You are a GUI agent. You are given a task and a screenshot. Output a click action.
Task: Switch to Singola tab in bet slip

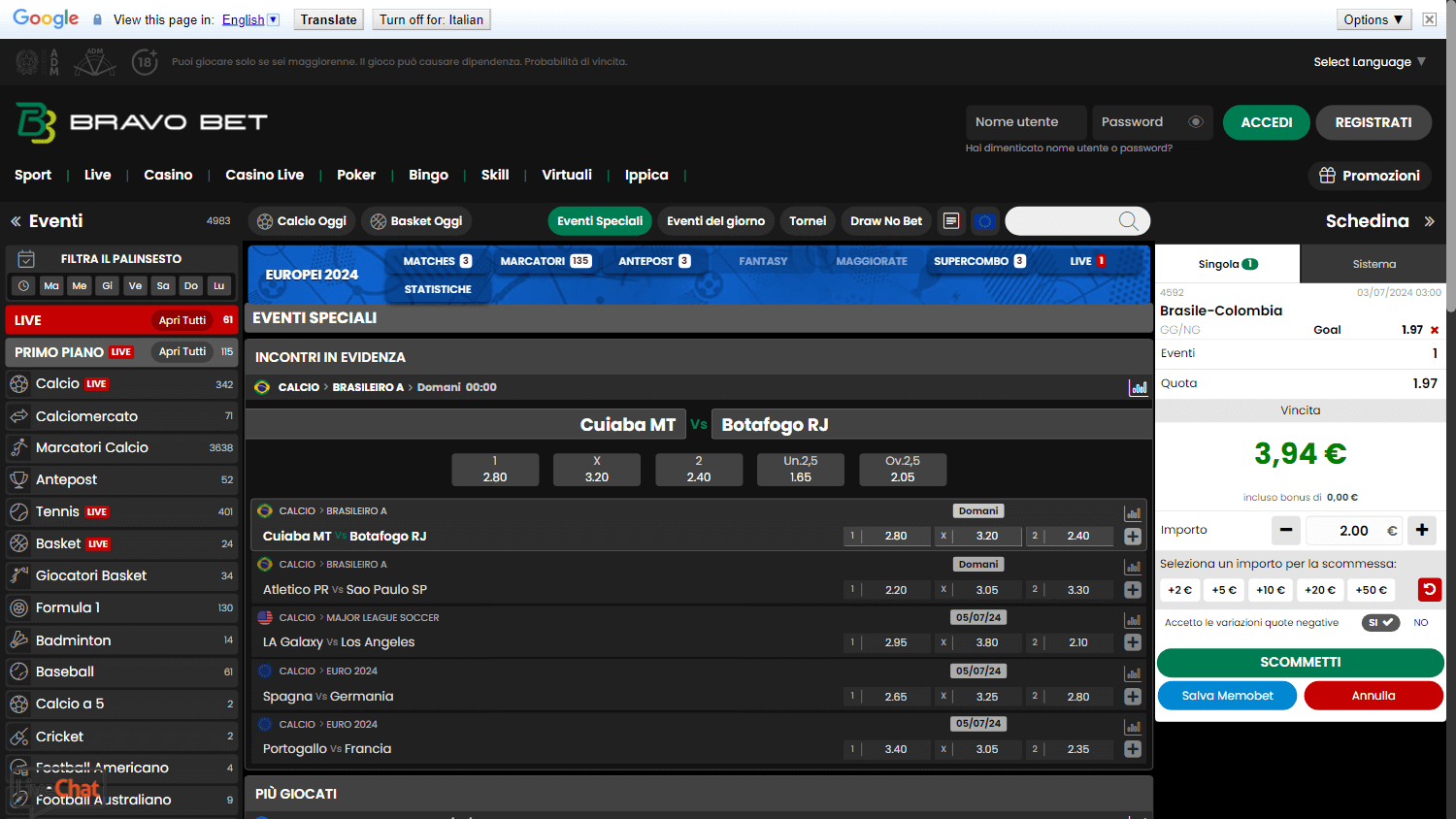click(1228, 264)
